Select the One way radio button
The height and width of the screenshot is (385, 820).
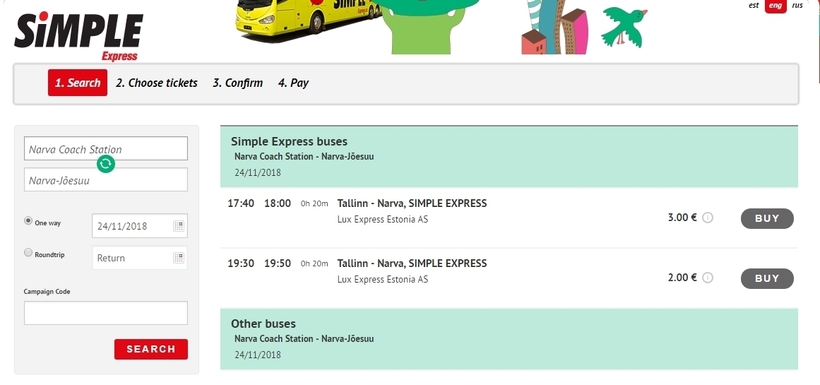[x=28, y=221]
